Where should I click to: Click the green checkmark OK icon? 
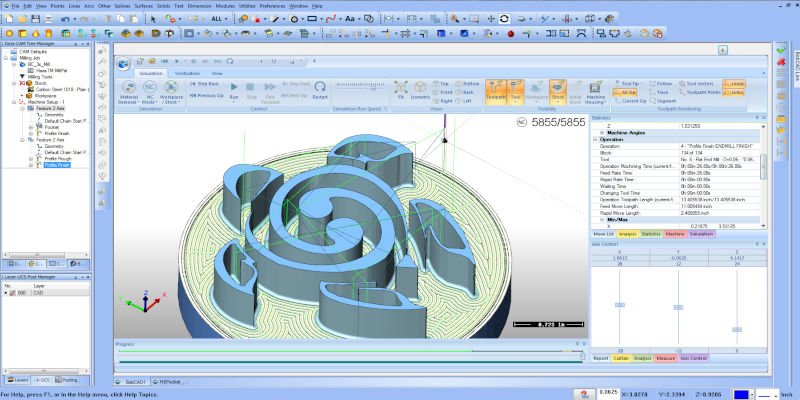(x=781, y=50)
